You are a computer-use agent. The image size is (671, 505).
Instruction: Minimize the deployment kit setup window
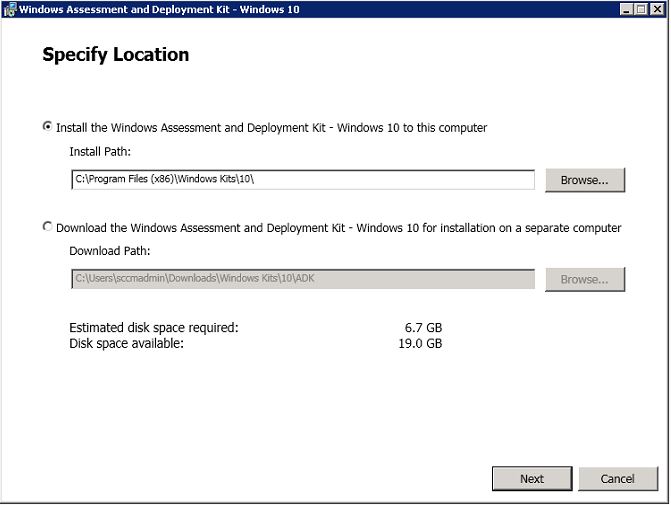pos(626,10)
